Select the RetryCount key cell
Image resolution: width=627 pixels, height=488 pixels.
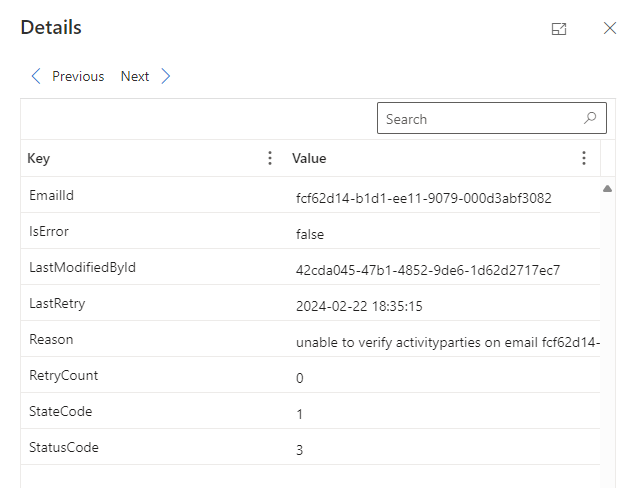point(63,376)
